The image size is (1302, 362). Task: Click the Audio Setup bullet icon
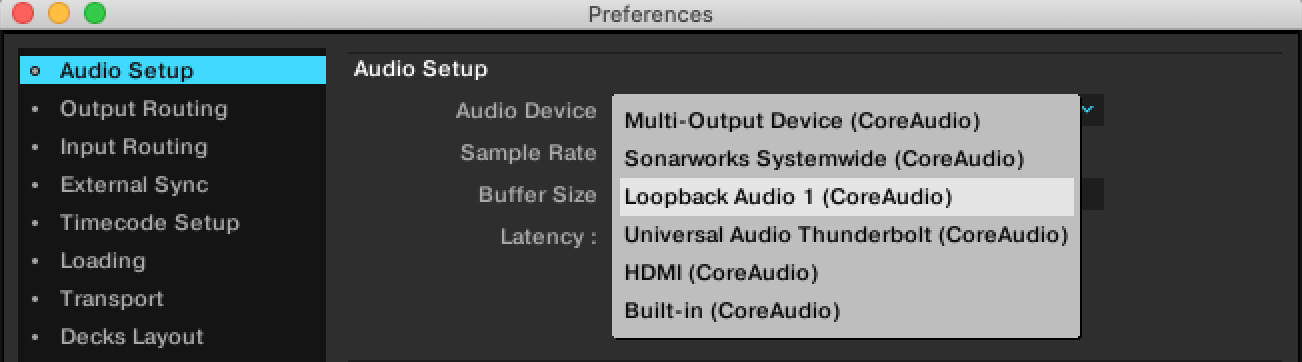(36, 71)
